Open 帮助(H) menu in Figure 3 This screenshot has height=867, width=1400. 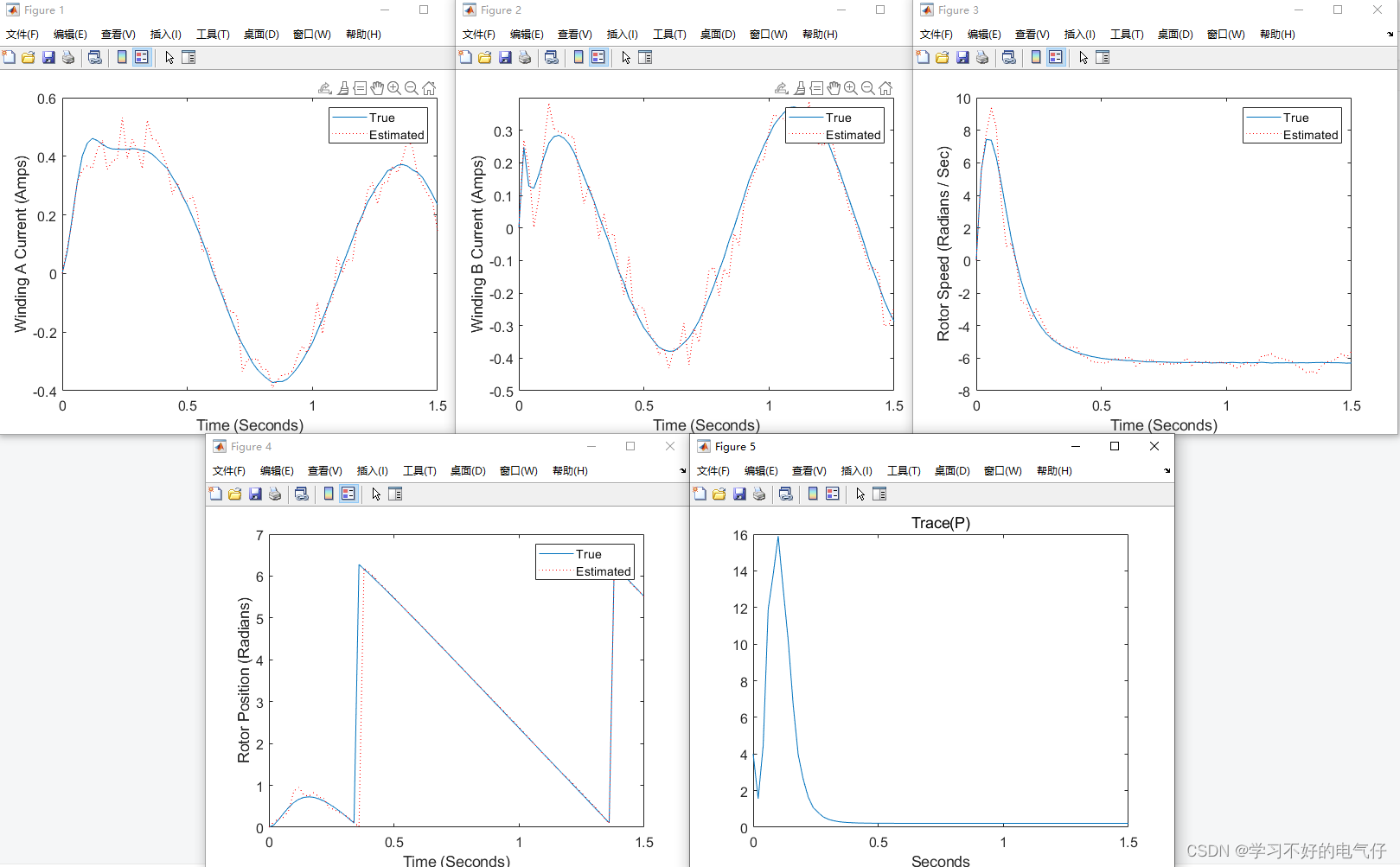(1277, 35)
